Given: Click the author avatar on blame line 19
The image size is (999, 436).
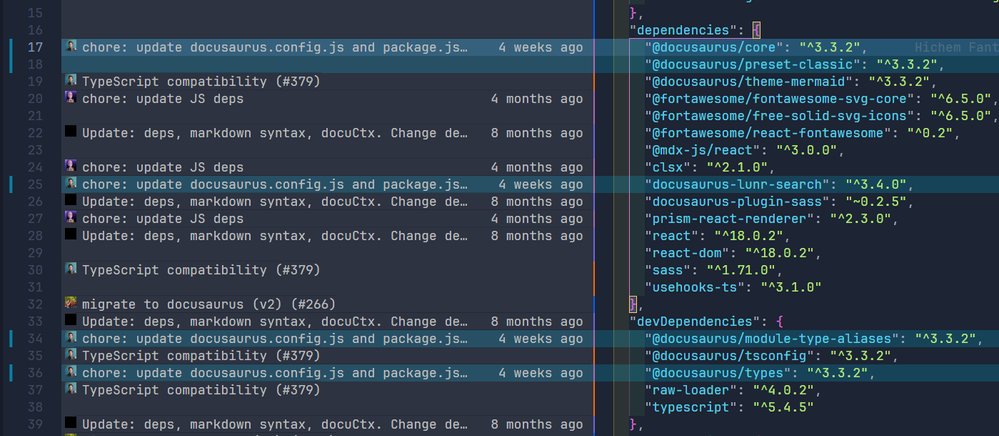Looking at the screenshot, I should pos(71,80).
